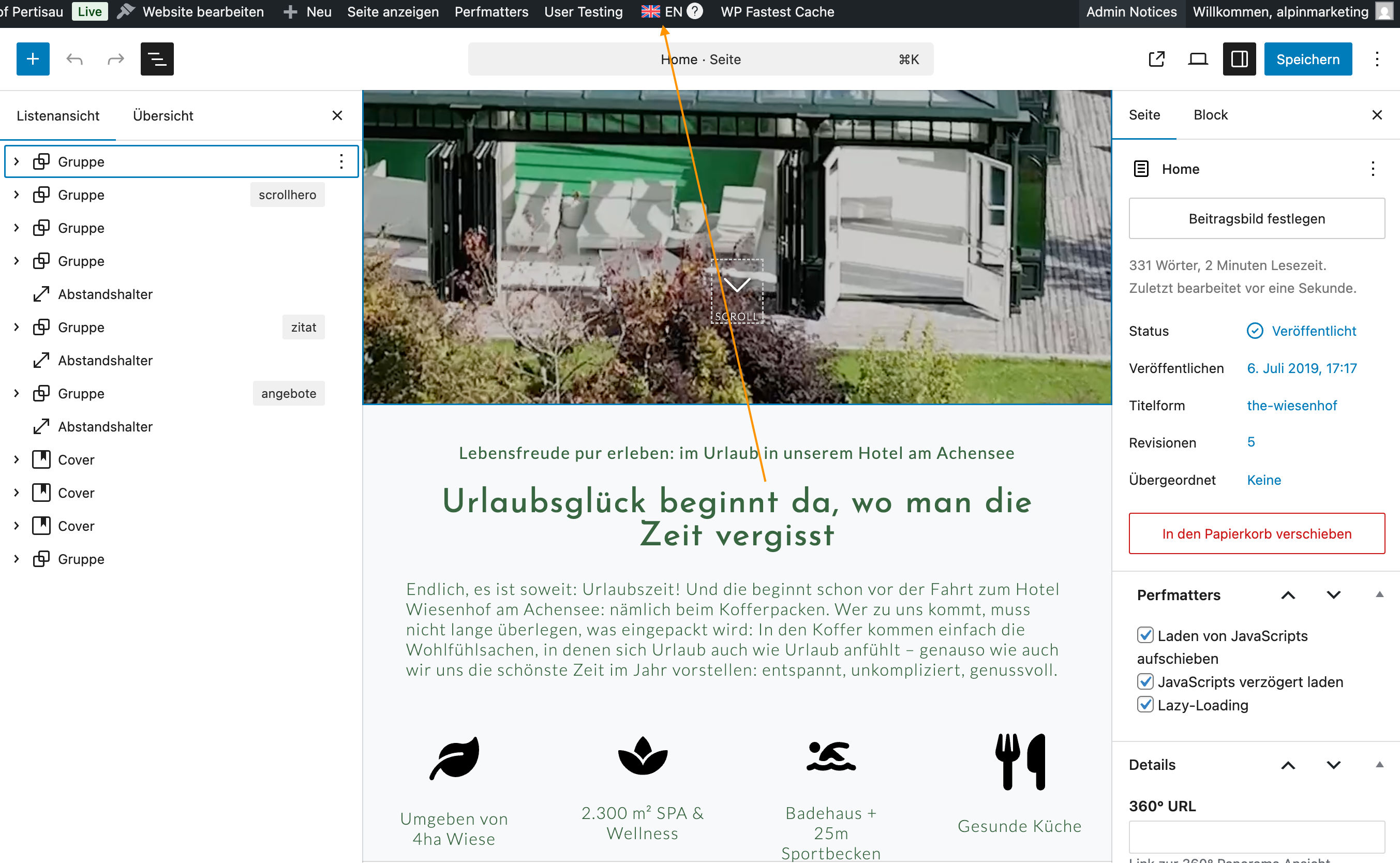Expand the first Cover block

coord(17,459)
